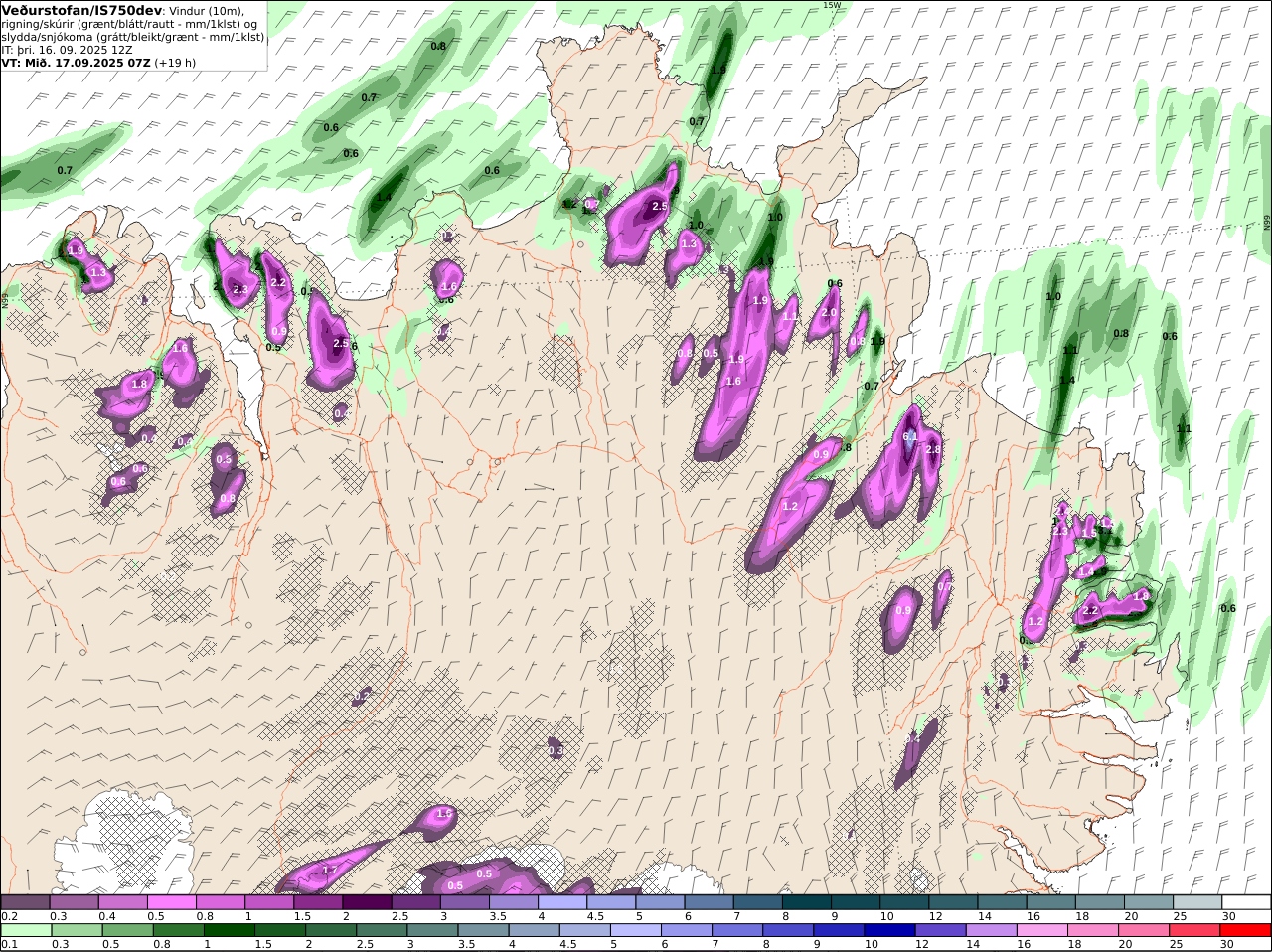Click the white swatch ending the upper legend
The width and height of the screenshot is (1272, 952).
[x=1246, y=901]
